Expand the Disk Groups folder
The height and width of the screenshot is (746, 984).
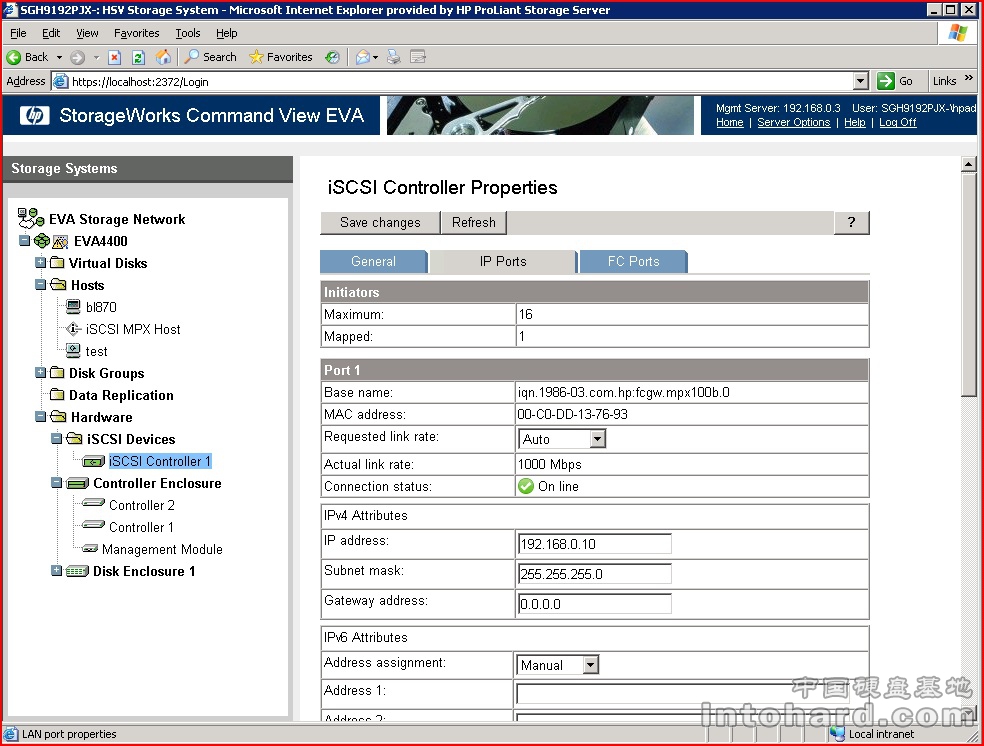pyautogui.click(x=41, y=373)
